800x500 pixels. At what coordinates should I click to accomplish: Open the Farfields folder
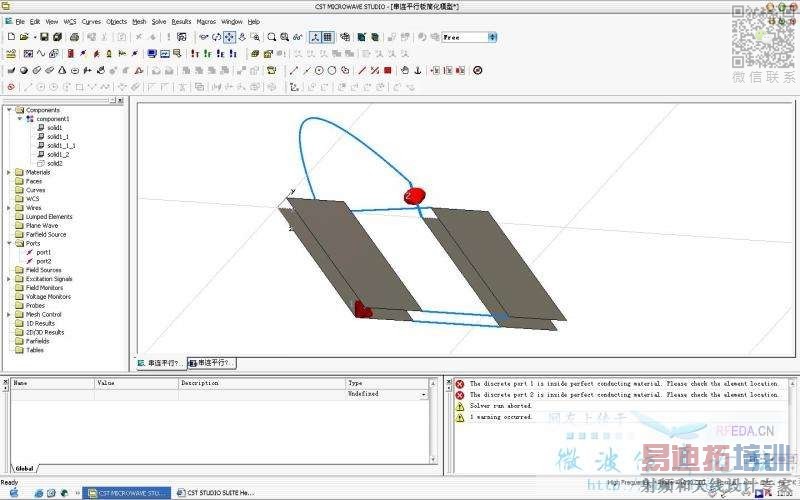point(37,341)
